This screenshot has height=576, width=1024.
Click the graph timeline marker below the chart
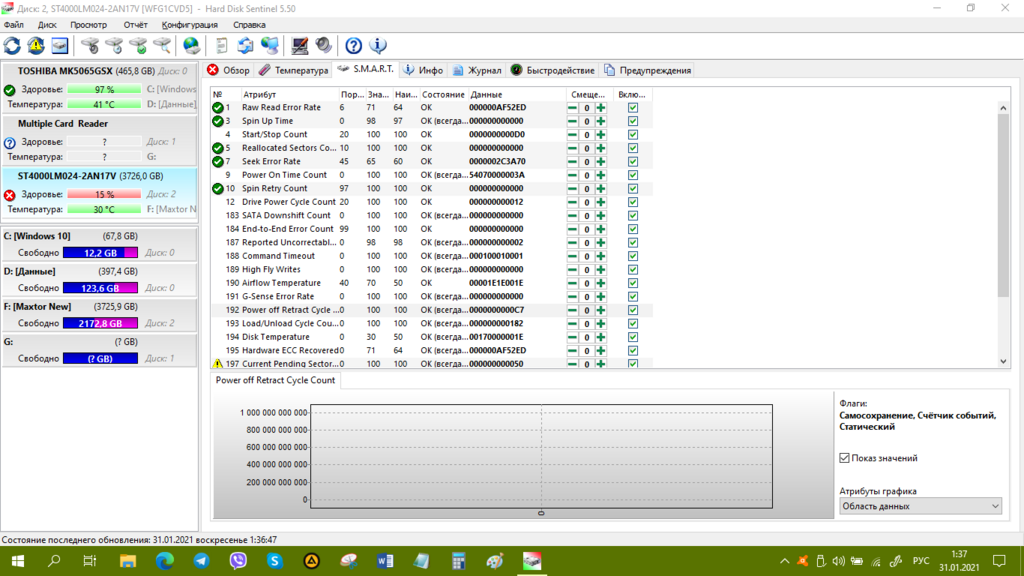coord(541,513)
